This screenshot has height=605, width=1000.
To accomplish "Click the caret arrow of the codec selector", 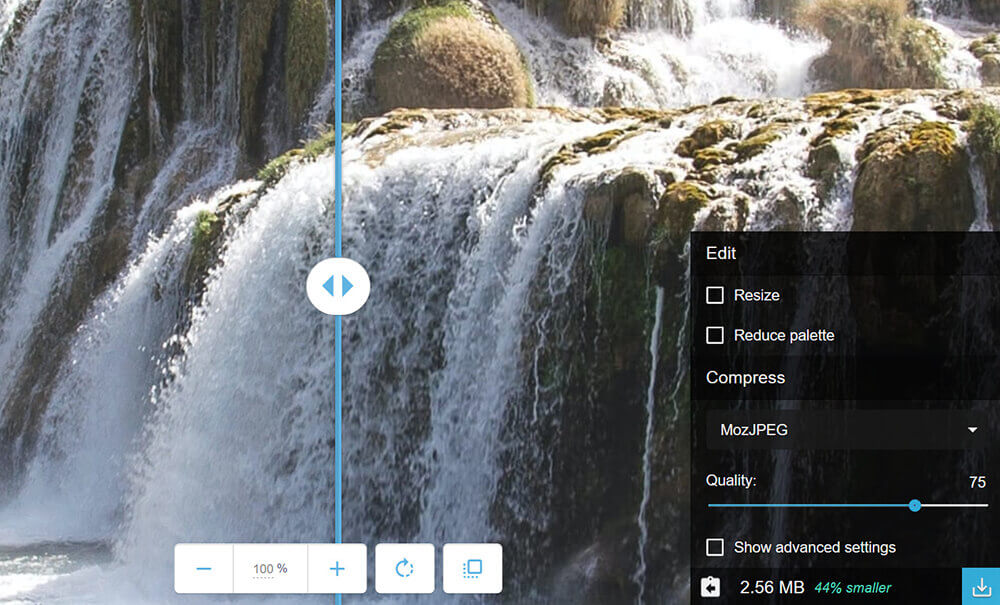I will [x=972, y=430].
